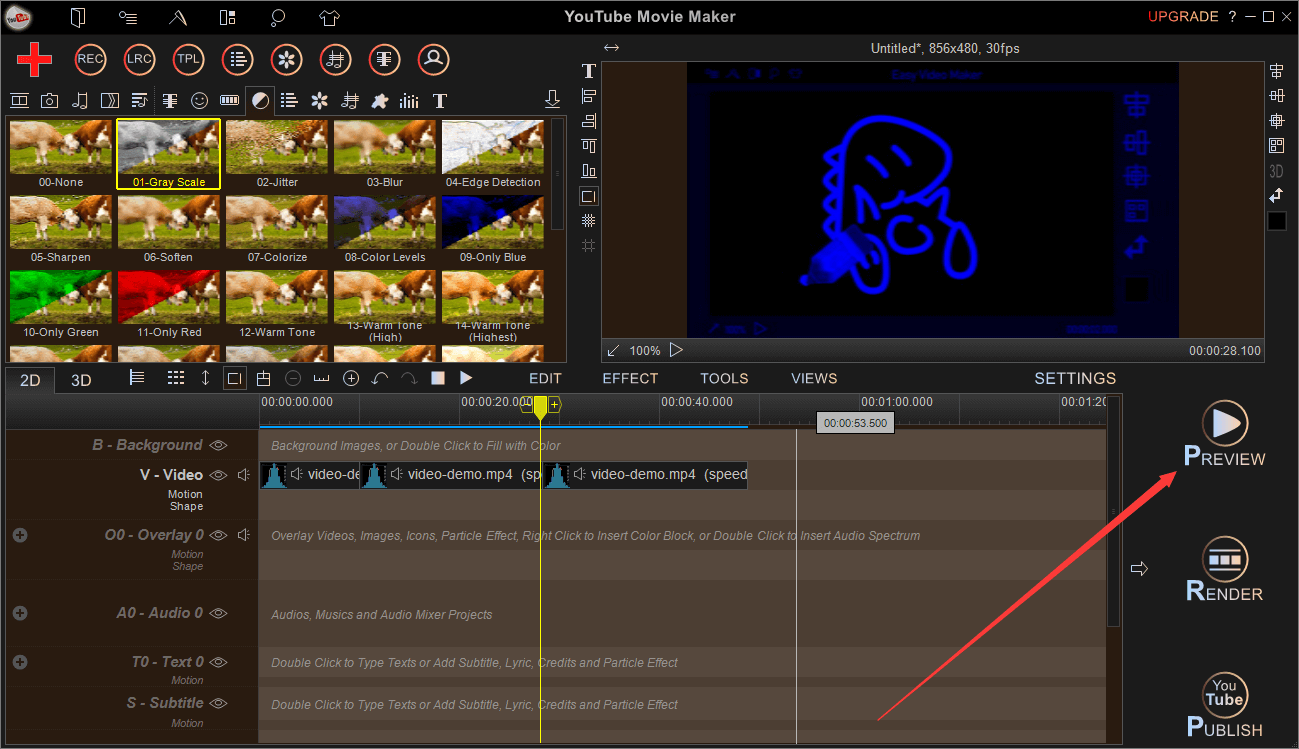Click the UPGRADE link
Screen dimensions: 1299x749
click(x=1183, y=16)
